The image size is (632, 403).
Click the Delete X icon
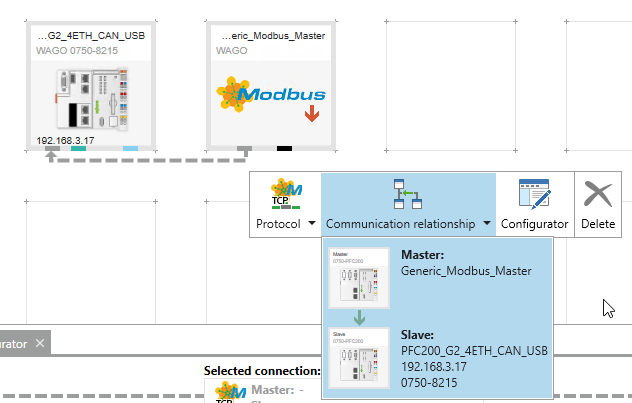[x=598, y=194]
